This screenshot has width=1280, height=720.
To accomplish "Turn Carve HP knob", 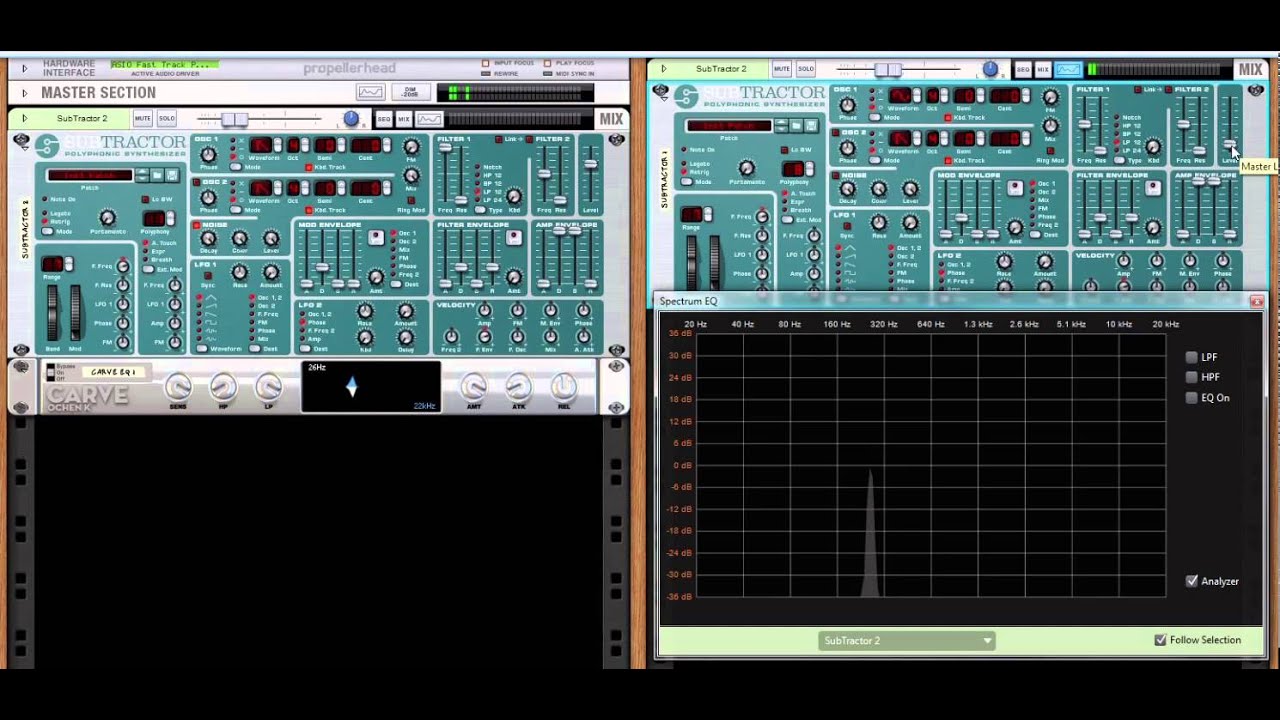I will tap(223, 386).
